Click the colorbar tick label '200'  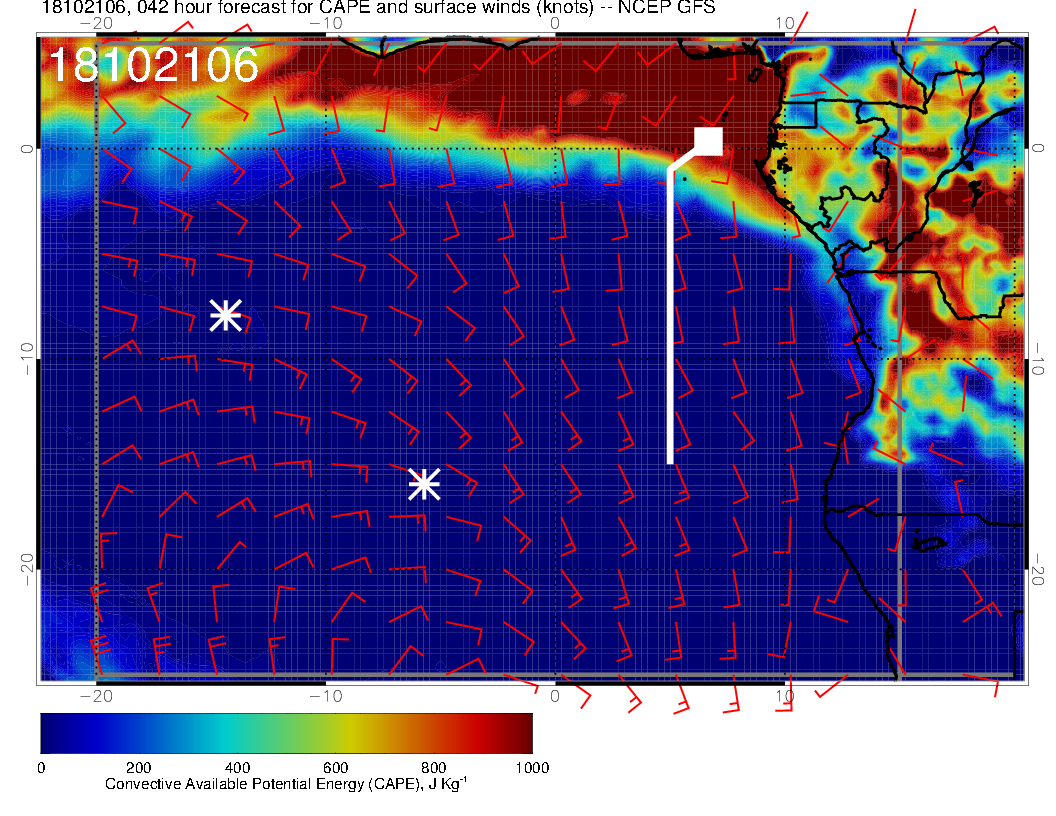(139, 768)
